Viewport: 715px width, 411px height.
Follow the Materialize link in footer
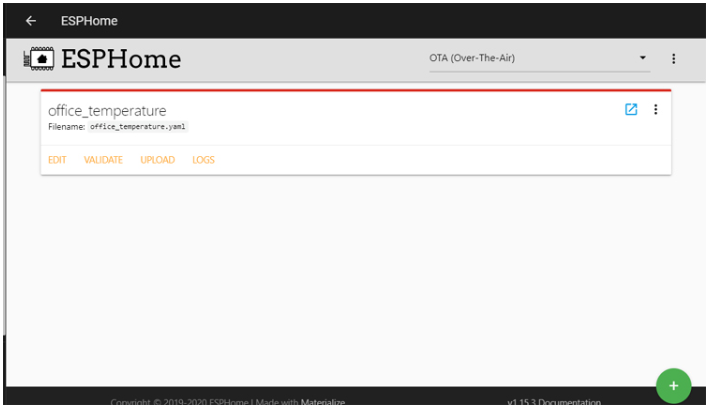tap(323, 403)
